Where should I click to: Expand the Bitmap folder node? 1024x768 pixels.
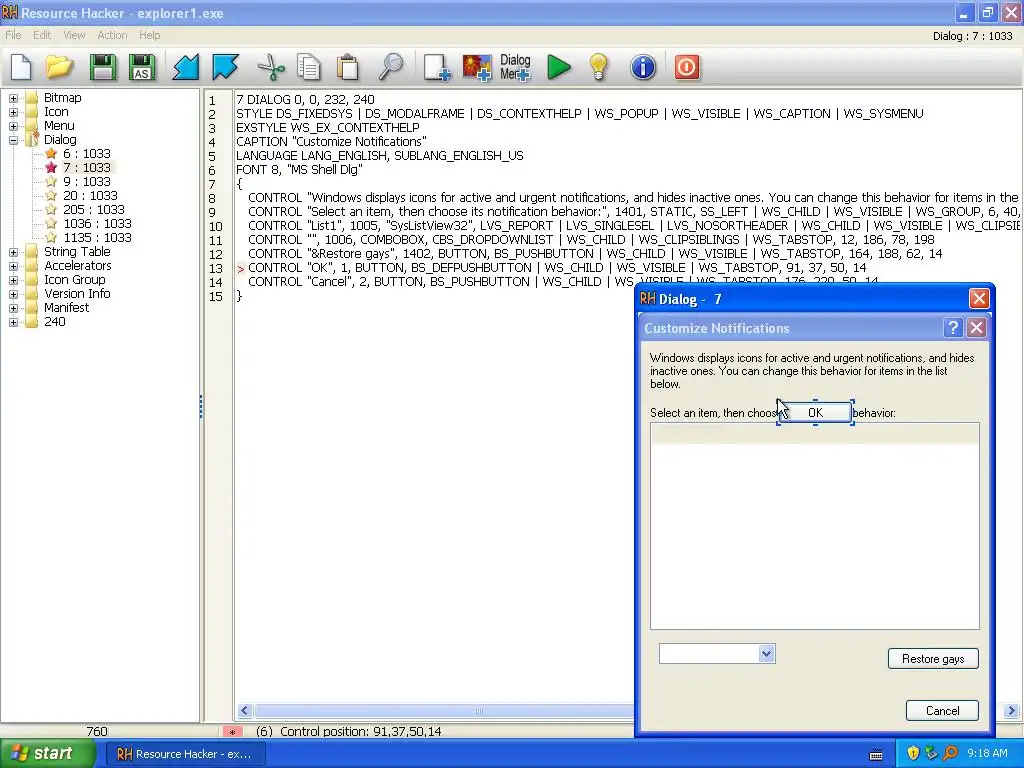(13, 98)
